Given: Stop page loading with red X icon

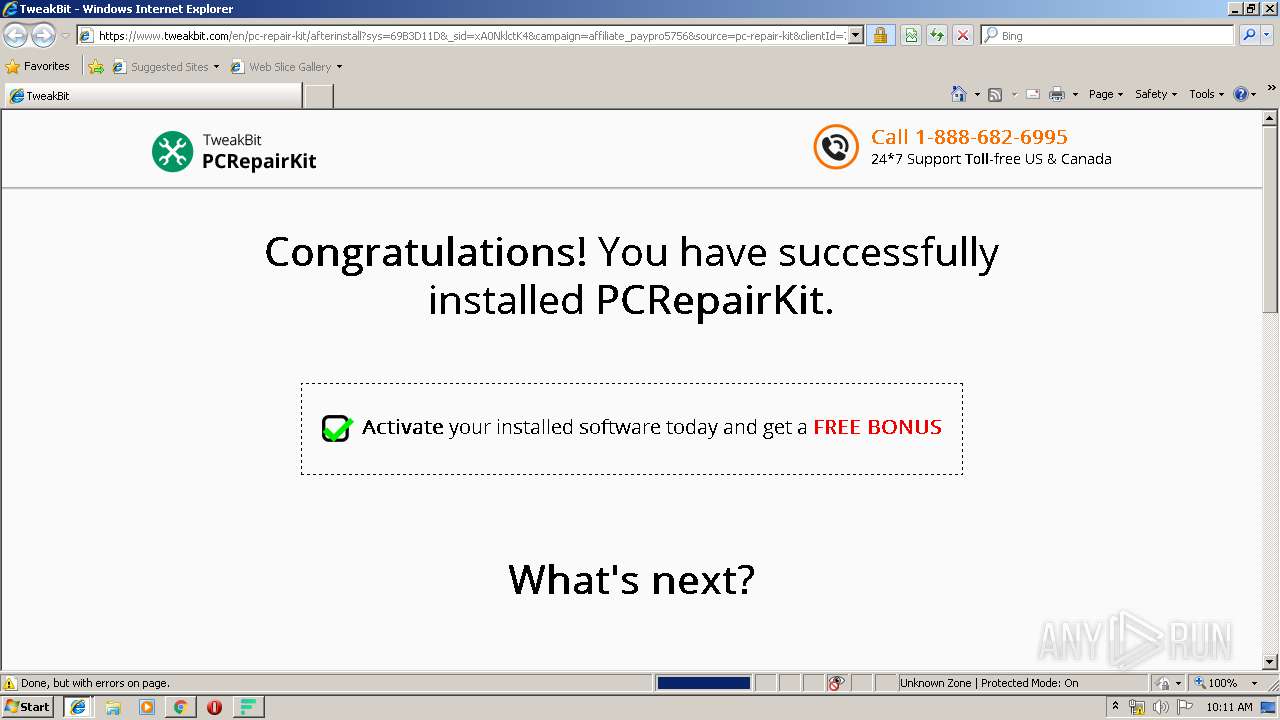Looking at the screenshot, I should (962, 36).
